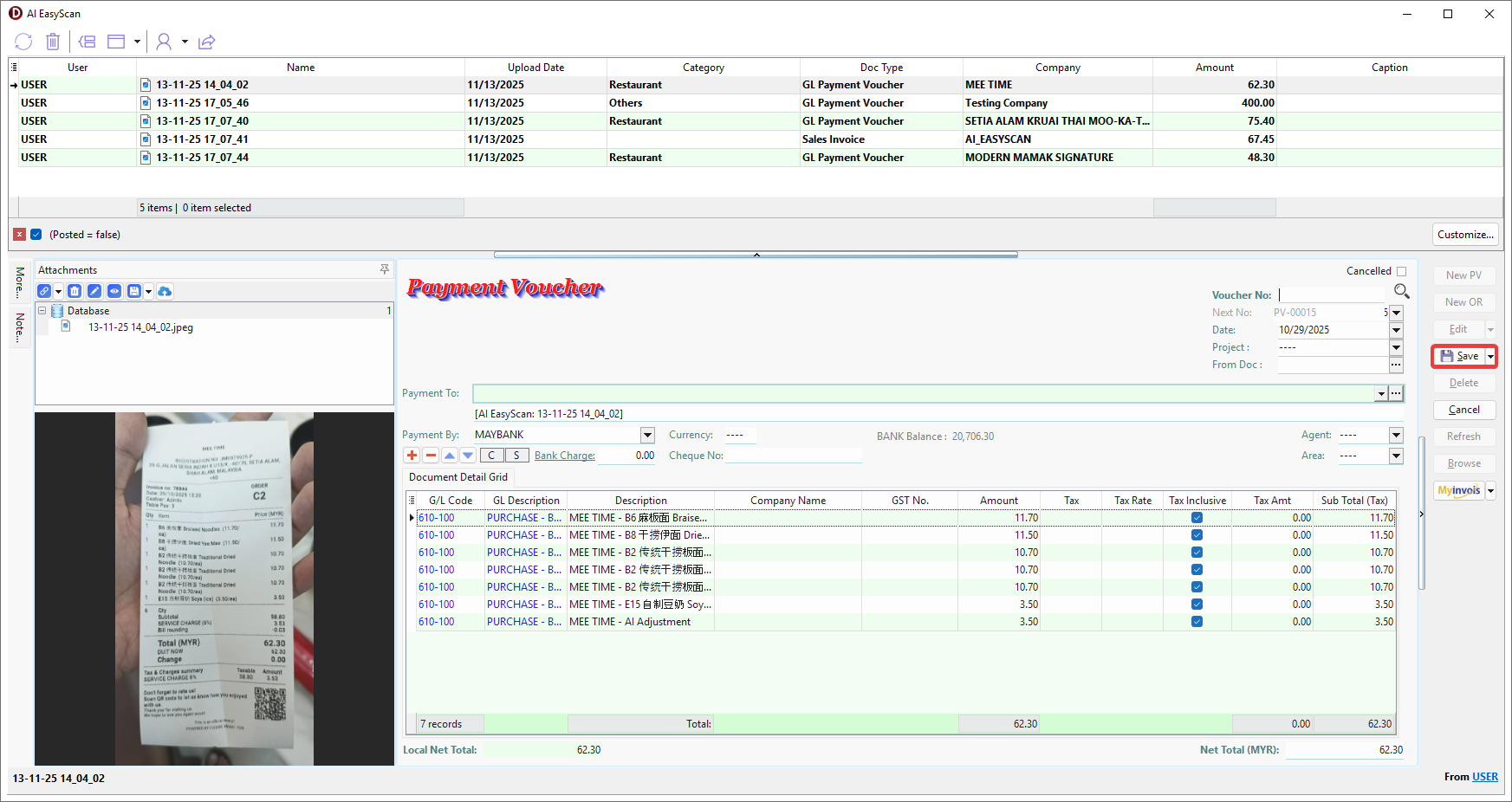Open the Date dropdown calendar

click(1396, 330)
